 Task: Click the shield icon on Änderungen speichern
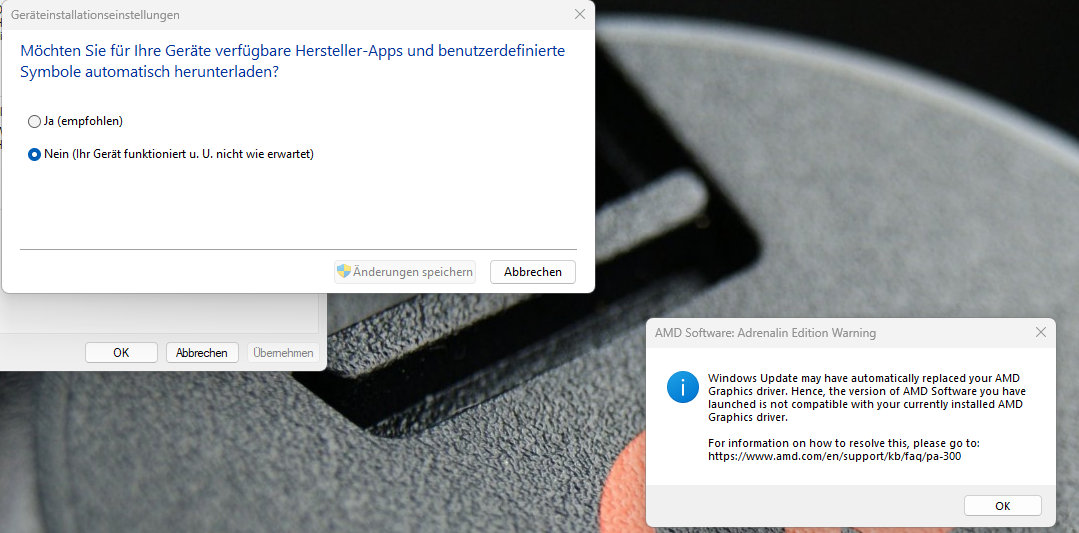[x=343, y=271]
